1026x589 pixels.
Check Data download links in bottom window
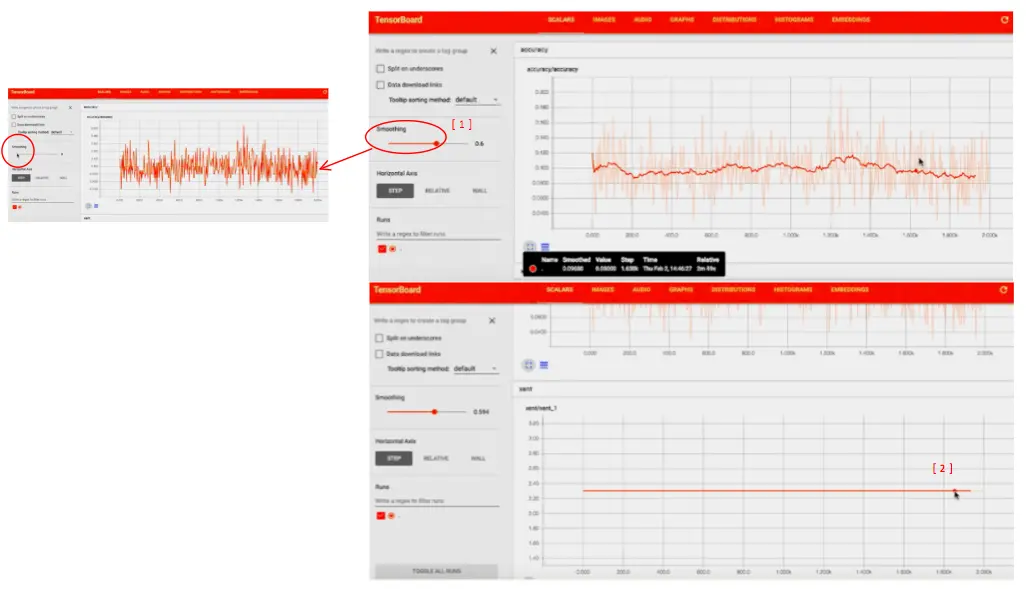point(379,353)
